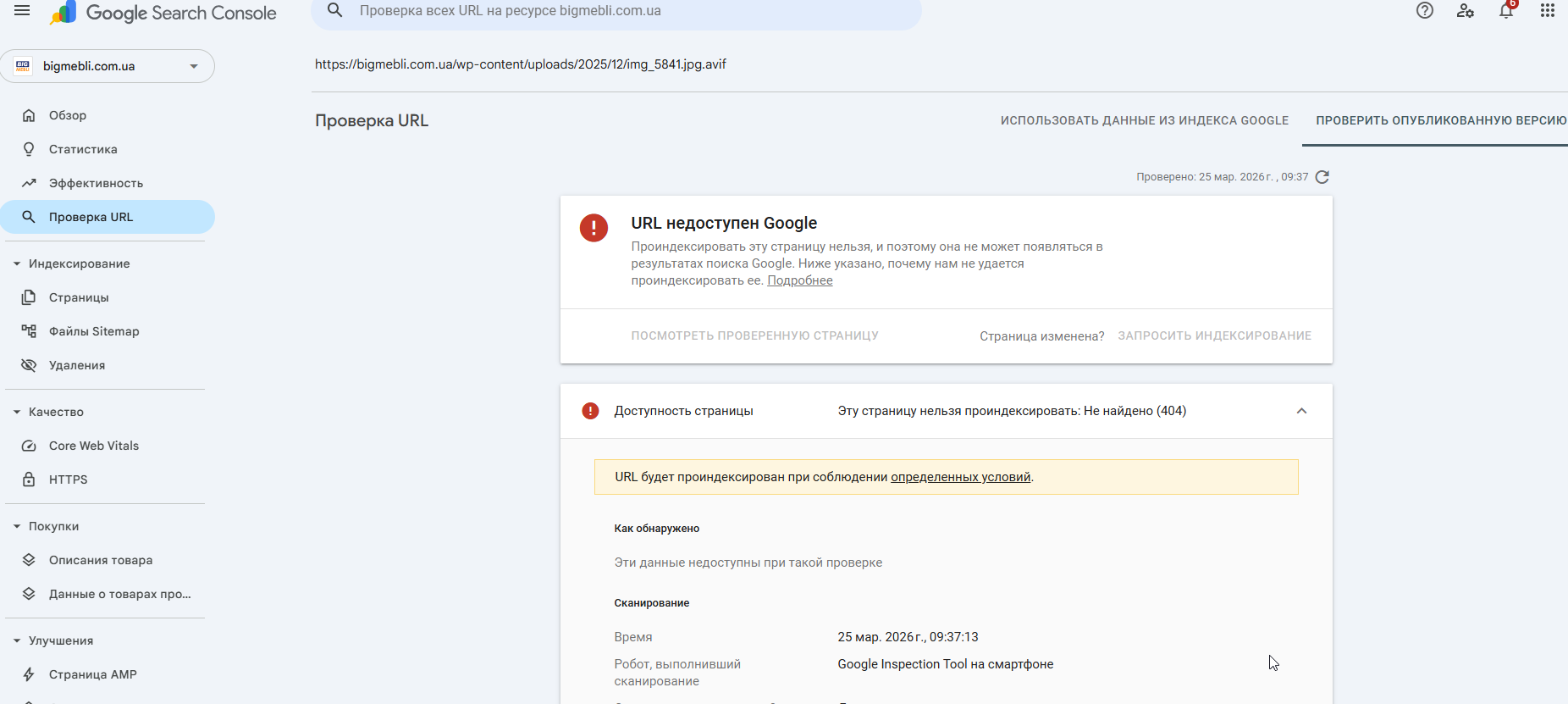Collapse the Индексирование sidebar section
The image size is (1568, 704).
click(17, 263)
